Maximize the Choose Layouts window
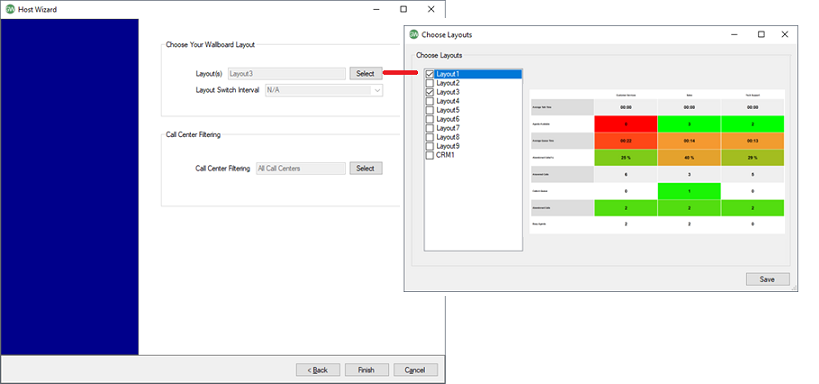This screenshot has height=384, width=819. click(x=761, y=34)
